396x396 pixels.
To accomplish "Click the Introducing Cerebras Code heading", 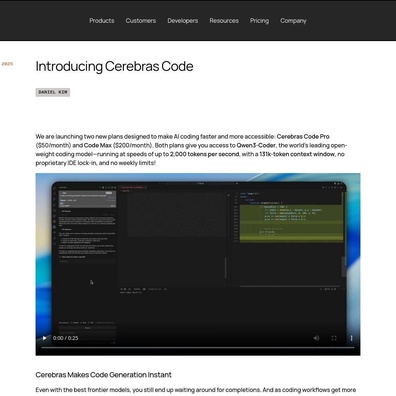I will (114, 66).
